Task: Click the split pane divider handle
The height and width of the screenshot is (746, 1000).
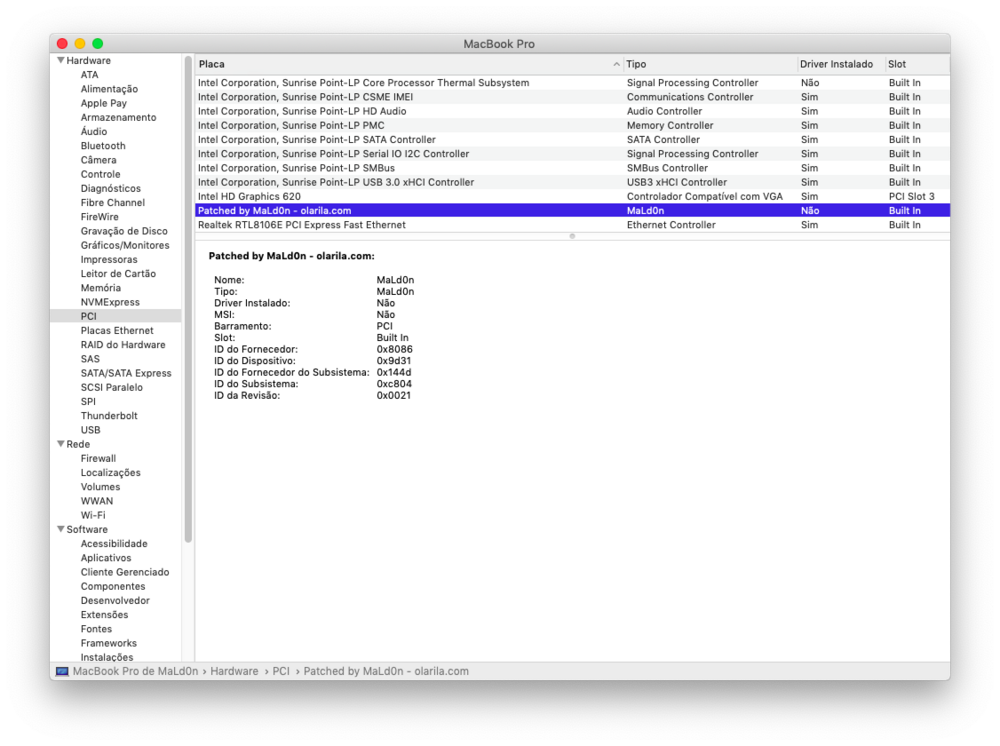Action: pos(572,236)
